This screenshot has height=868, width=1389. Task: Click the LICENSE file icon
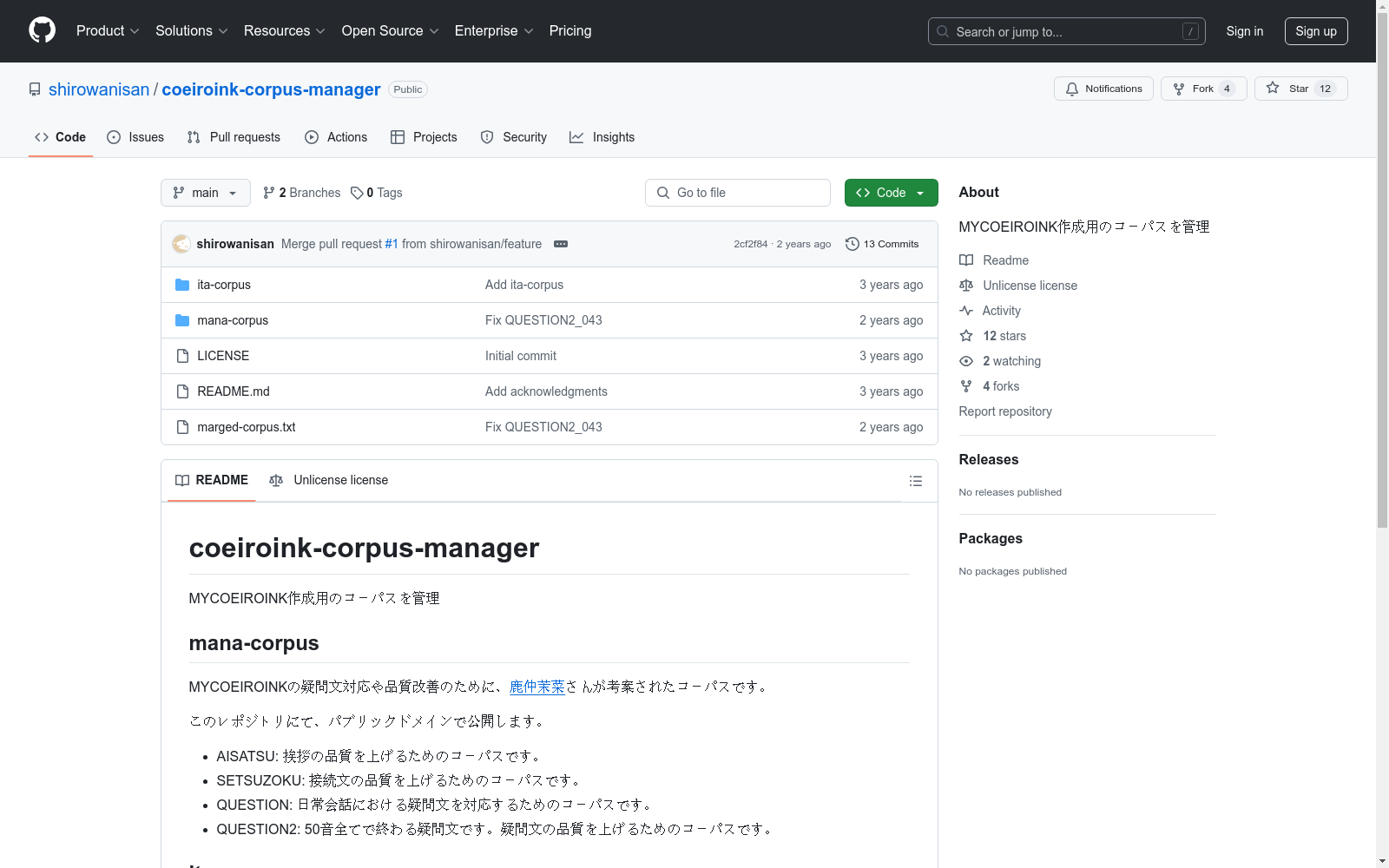point(182,356)
